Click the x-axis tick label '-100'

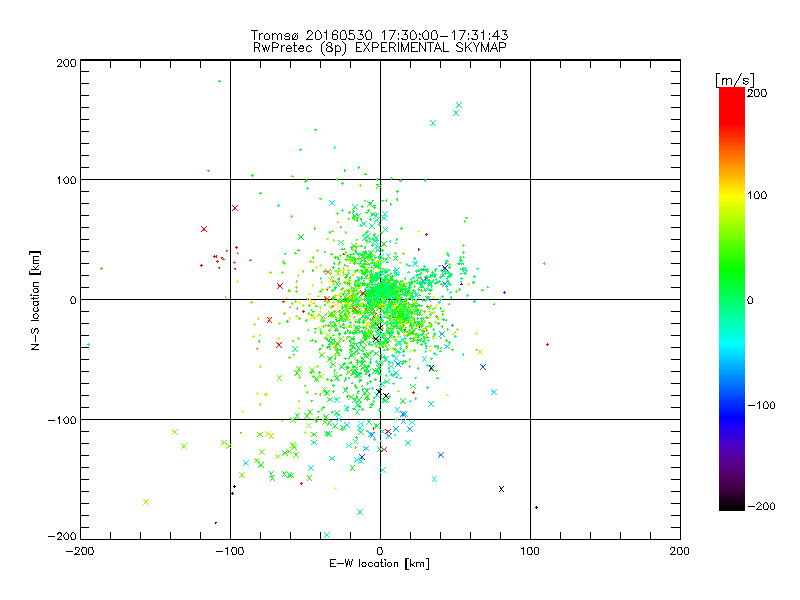pos(230,551)
